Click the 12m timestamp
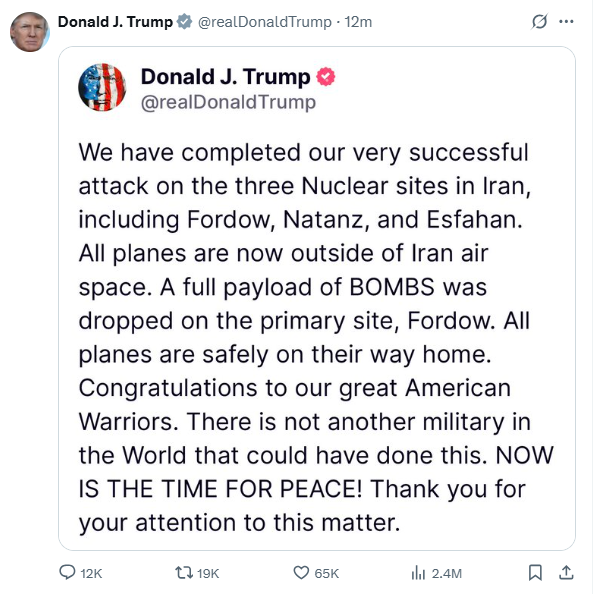Screen dimensions: 605x594 (358, 22)
